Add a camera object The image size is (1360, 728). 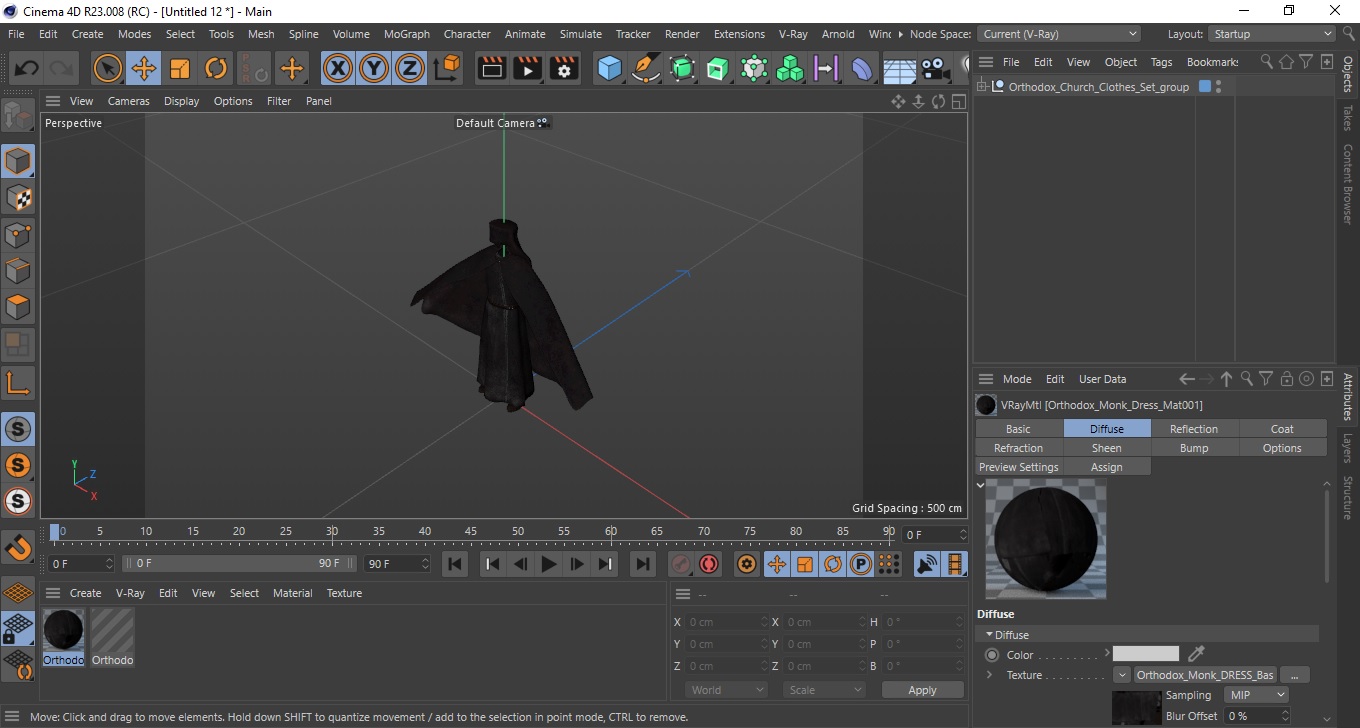[x=935, y=69]
